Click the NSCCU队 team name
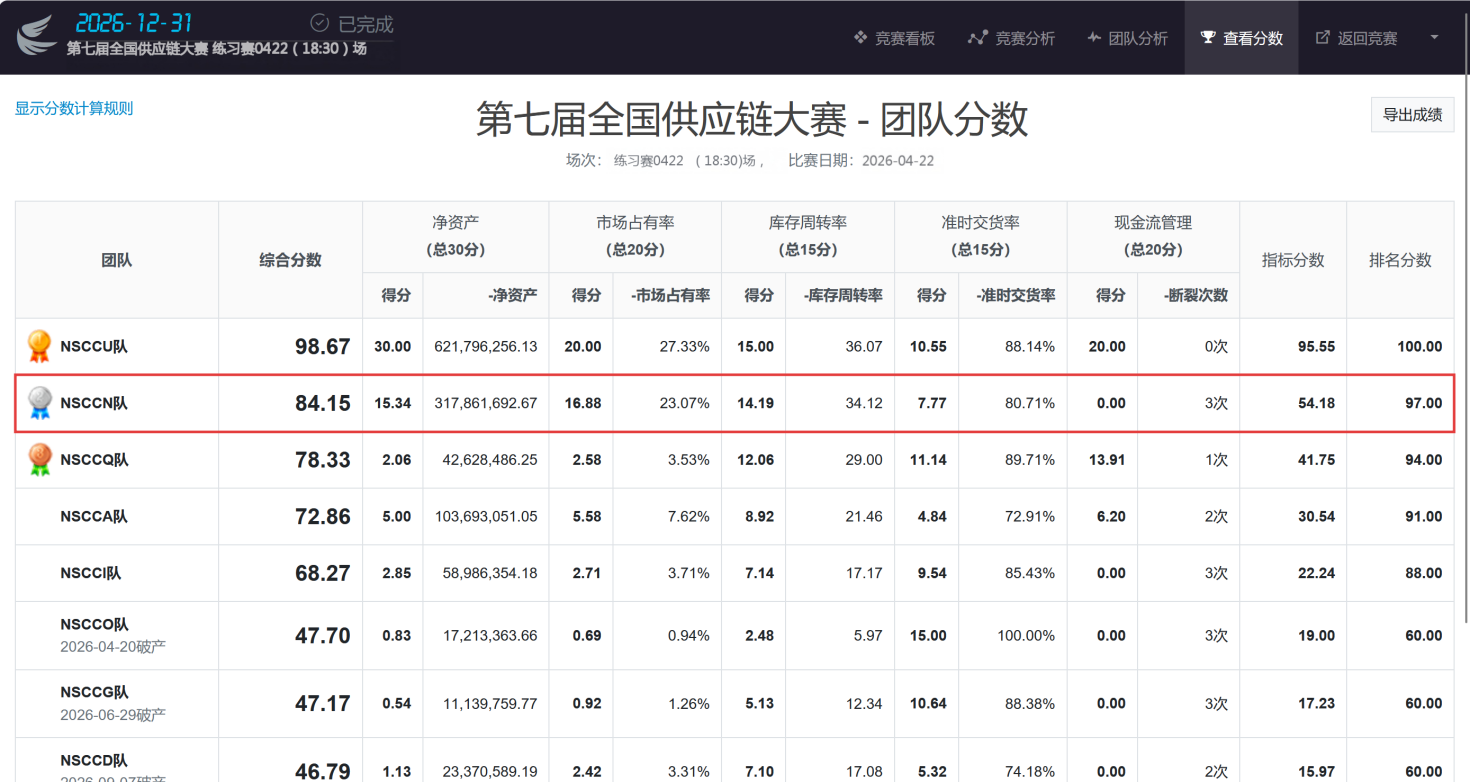 [94, 347]
